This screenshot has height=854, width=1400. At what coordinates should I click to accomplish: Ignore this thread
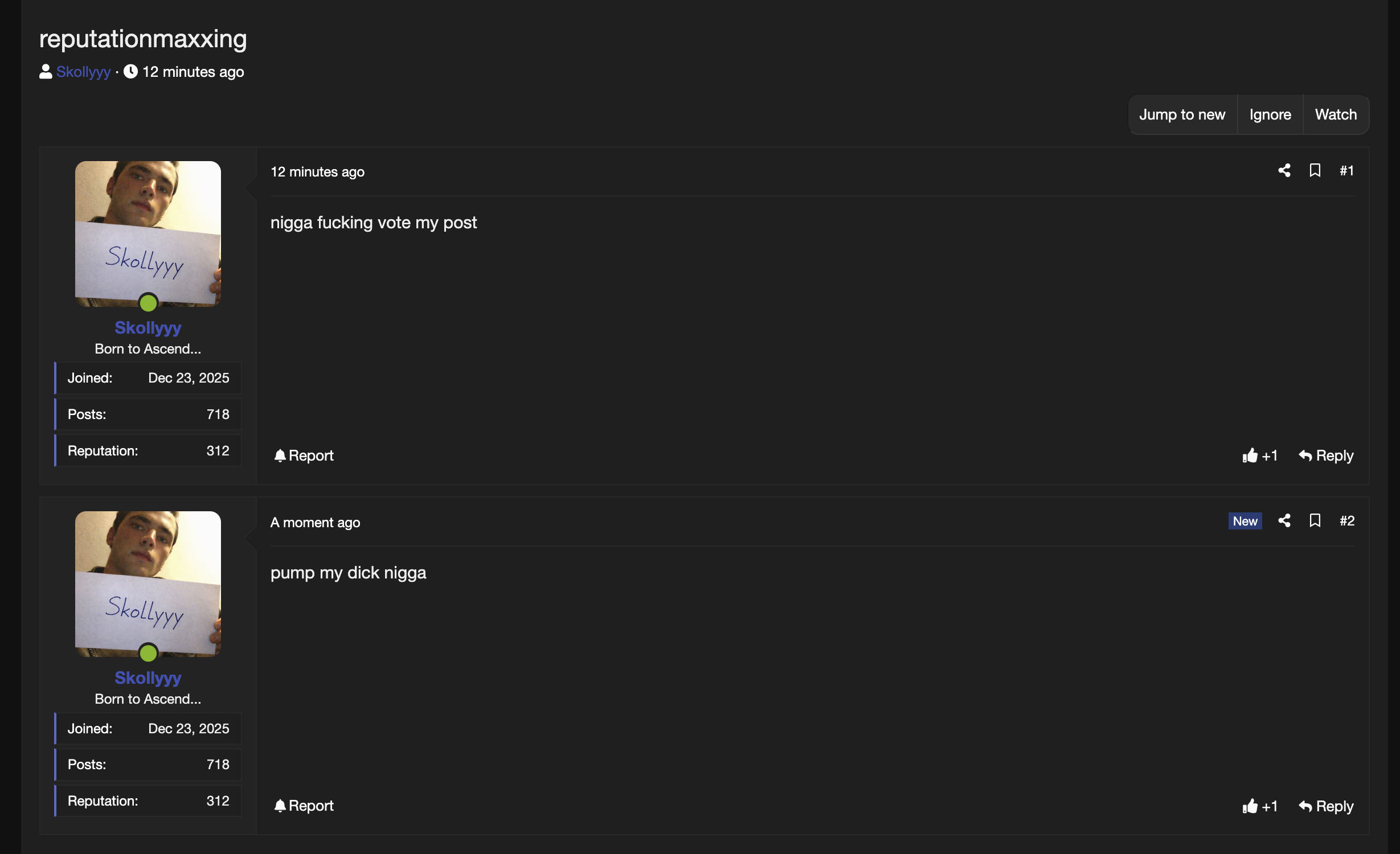(1270, 114)
